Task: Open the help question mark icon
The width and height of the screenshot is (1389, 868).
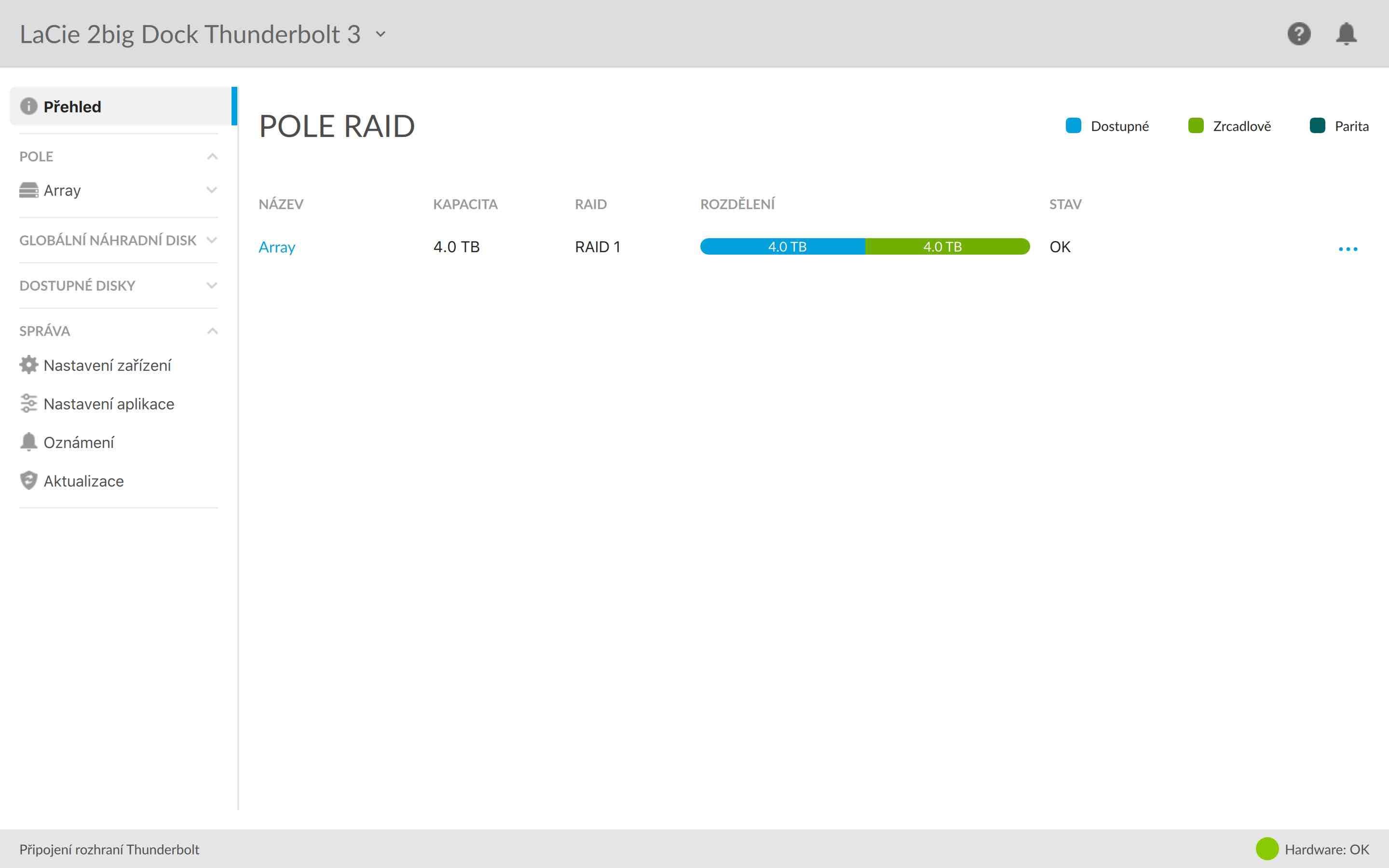Action: pyautogui.click(x=1298, y=34)
